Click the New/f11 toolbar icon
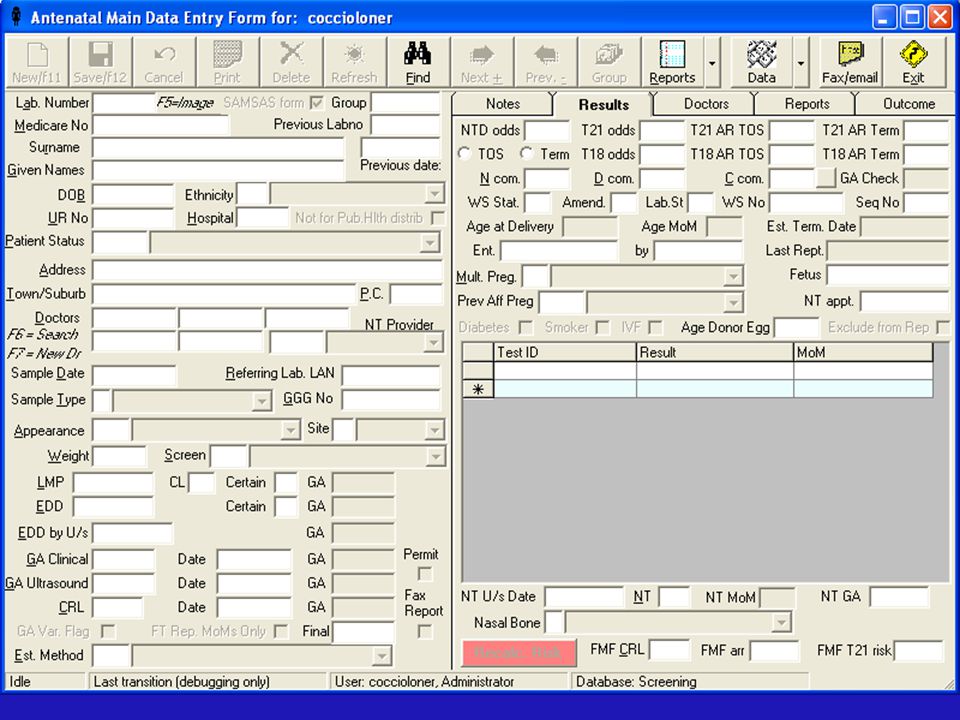This screenshot has height=720, width=960. pyautogui.click(x=37, y=62)
